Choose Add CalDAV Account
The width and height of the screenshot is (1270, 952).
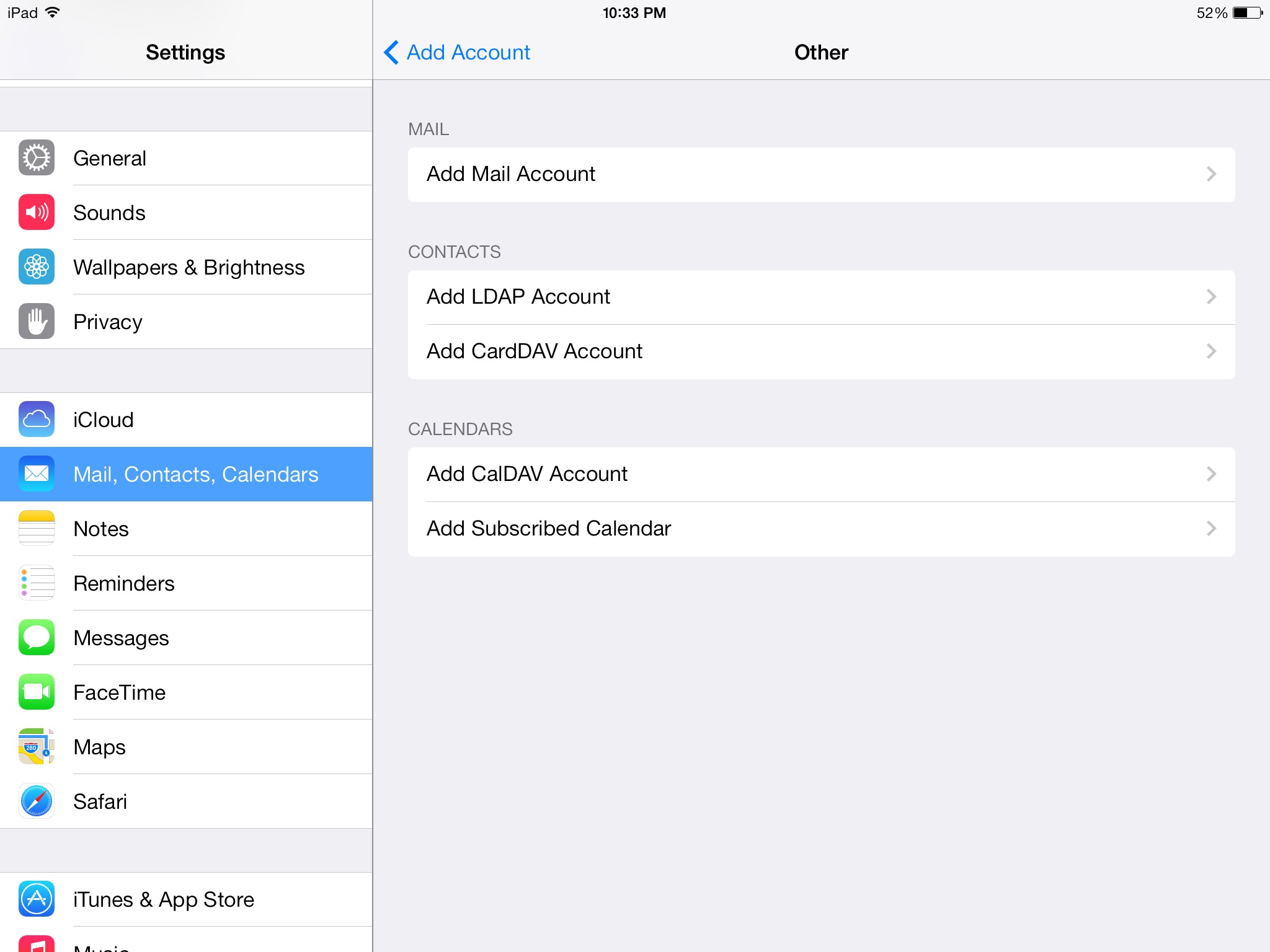[527, 474]
